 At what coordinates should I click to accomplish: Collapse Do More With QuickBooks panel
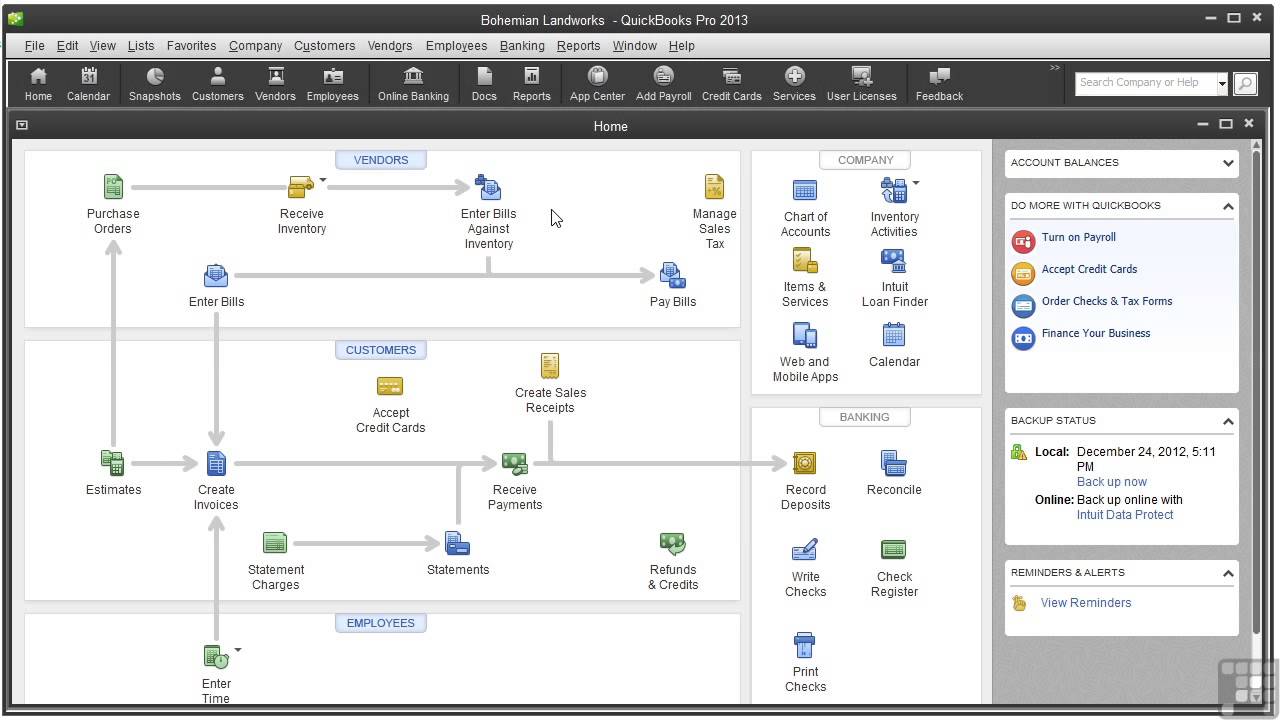tap(1228, 206)
